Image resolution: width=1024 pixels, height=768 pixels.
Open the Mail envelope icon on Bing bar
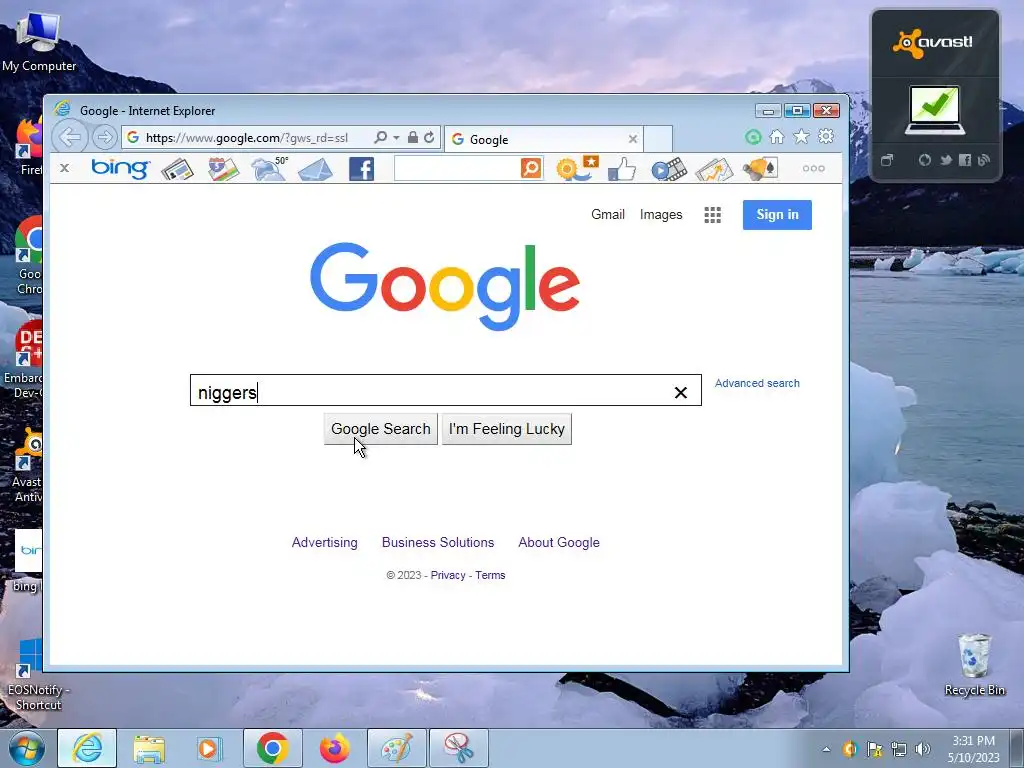pyautogui.click(x=315, y=170)
